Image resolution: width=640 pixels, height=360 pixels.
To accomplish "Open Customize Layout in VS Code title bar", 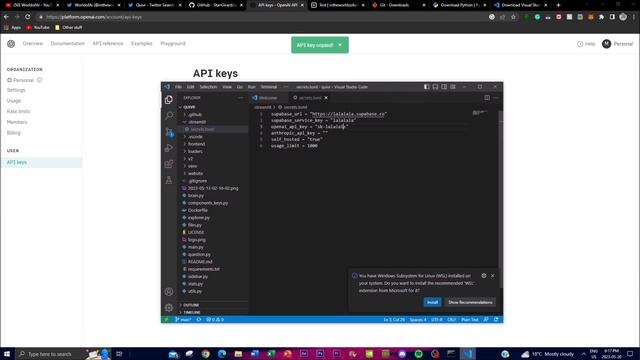I will click(x=453, y=87).
